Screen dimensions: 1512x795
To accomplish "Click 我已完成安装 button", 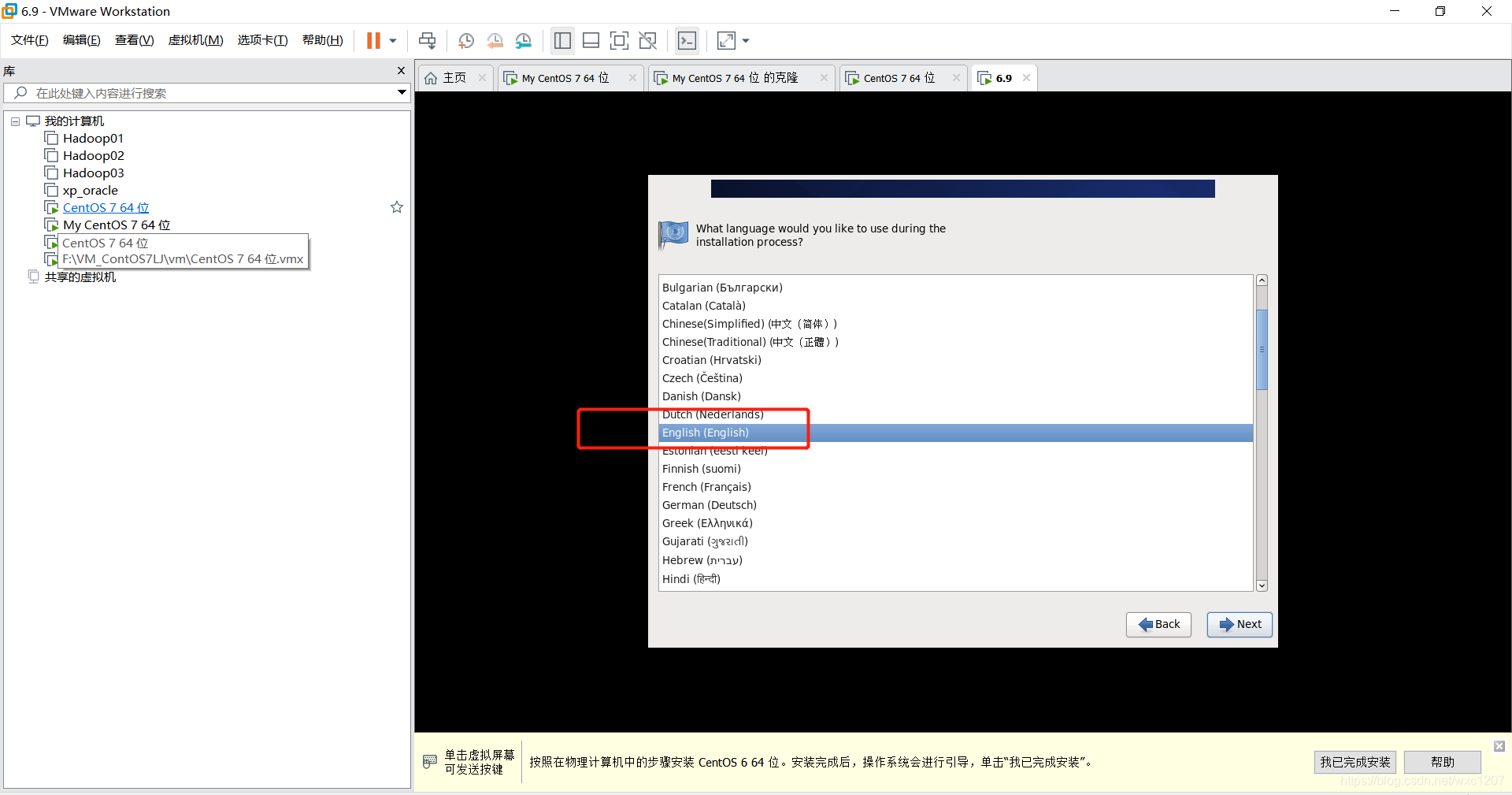I will tap(1354, 762).
